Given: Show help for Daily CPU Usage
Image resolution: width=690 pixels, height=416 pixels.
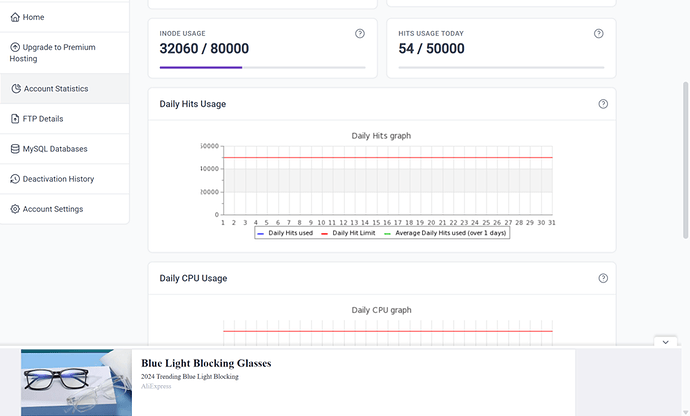Looking at the screenshot, I should point(603,278).
